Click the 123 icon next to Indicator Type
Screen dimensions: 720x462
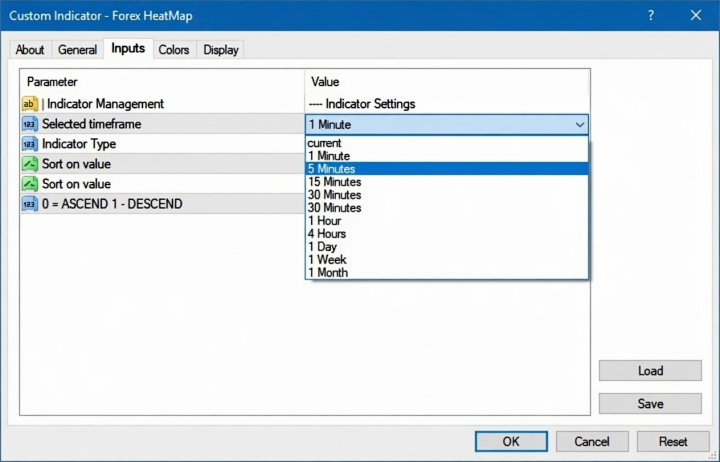[x=30, y=144]
